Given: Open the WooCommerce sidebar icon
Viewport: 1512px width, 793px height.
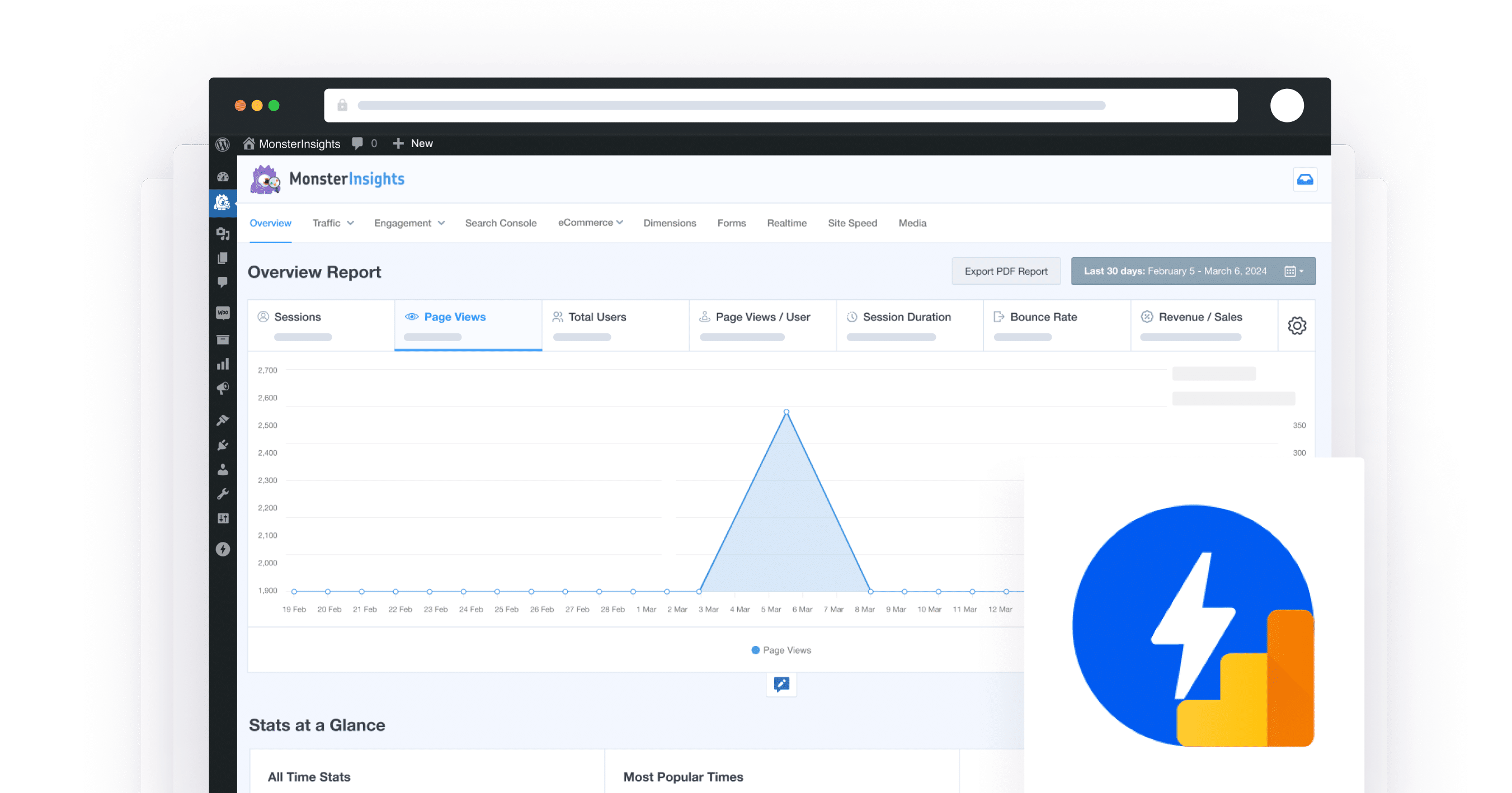Looking at the screenshot, I should point(223,312).
